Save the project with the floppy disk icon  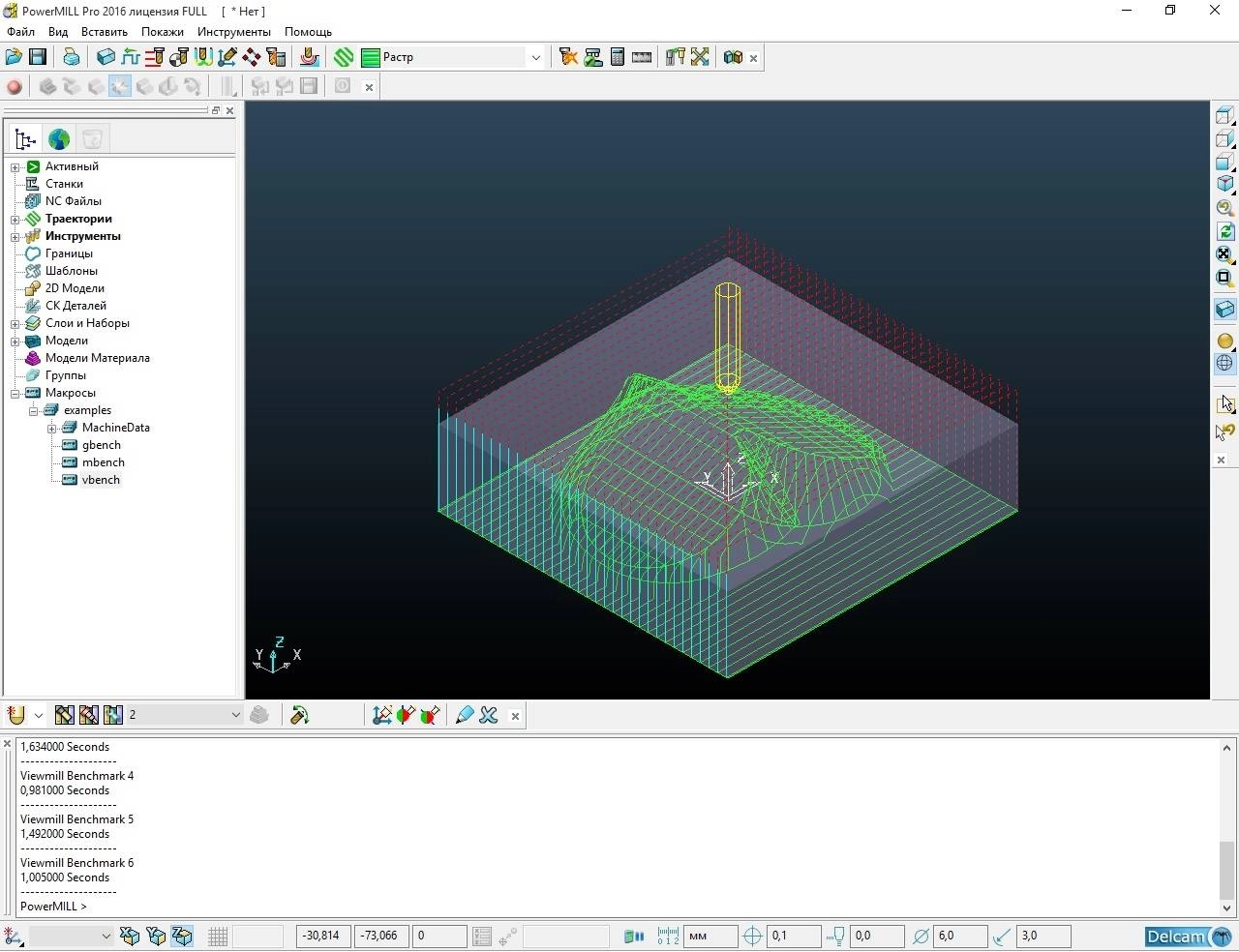38,57
